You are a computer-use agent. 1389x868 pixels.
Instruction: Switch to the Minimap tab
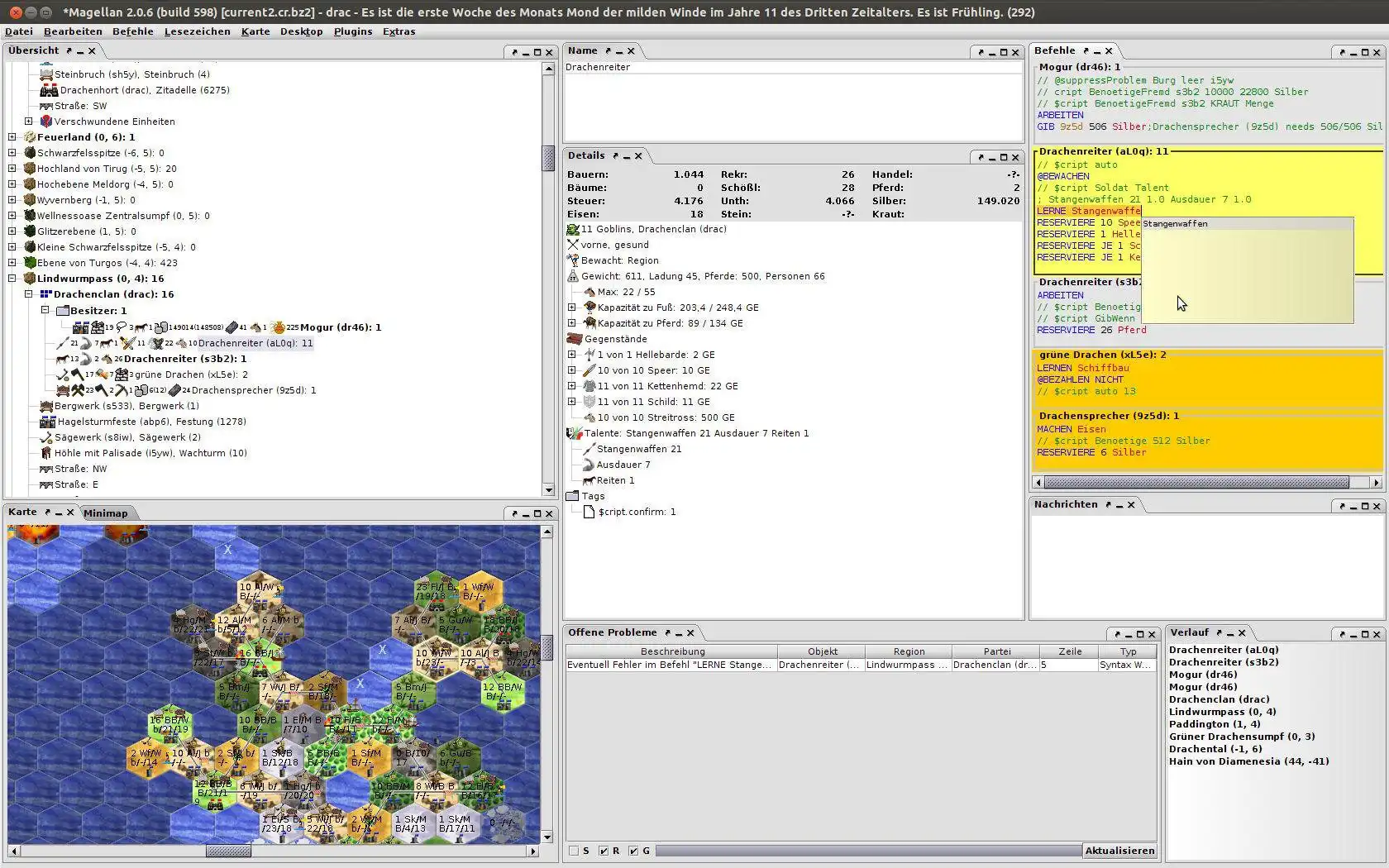point(106,513)
